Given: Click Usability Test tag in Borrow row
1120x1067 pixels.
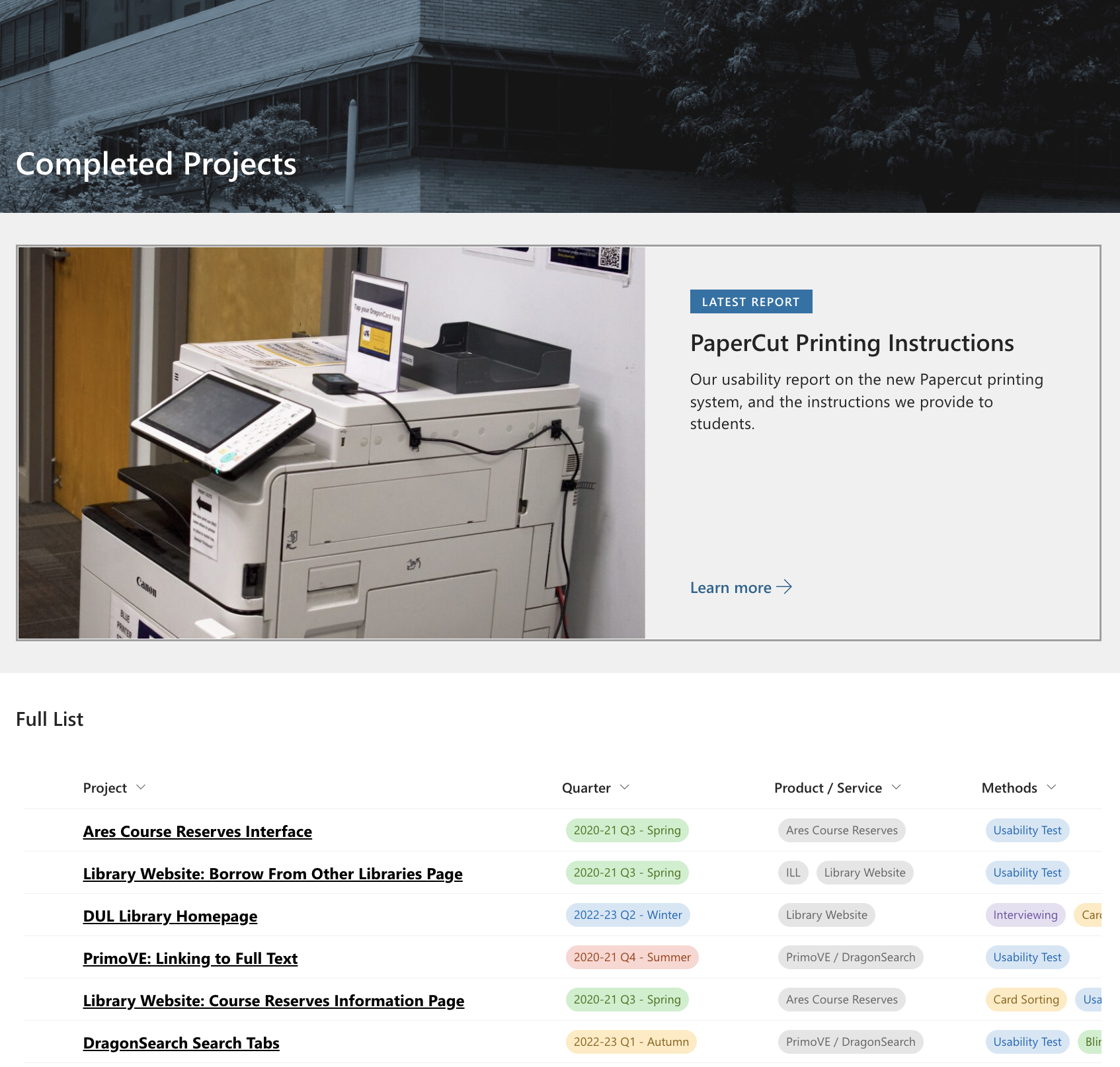Looking at the screenshot, I should 1027,873.
